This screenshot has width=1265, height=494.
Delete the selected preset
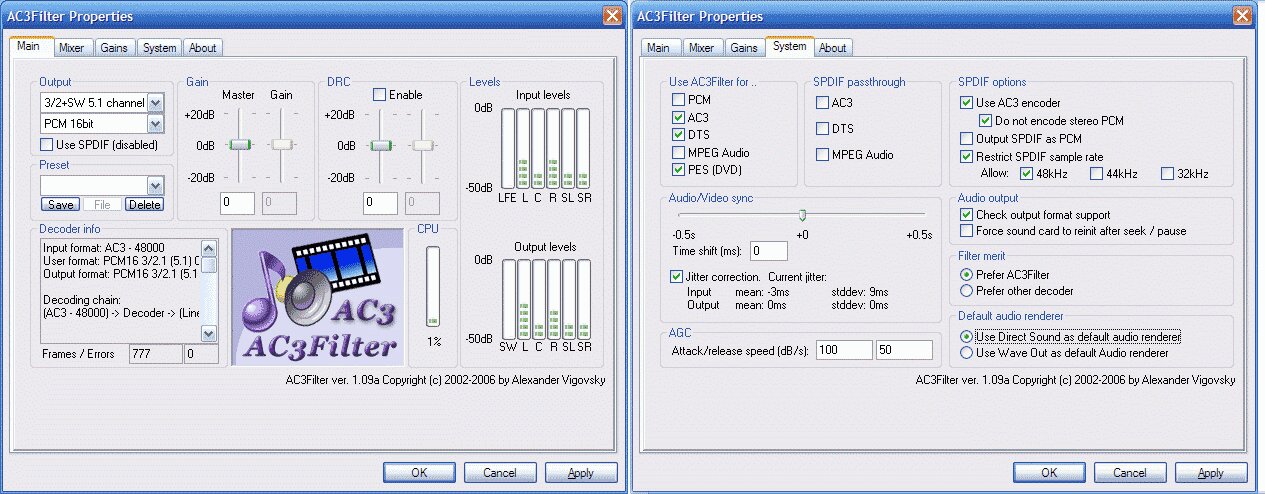point(144,204)
